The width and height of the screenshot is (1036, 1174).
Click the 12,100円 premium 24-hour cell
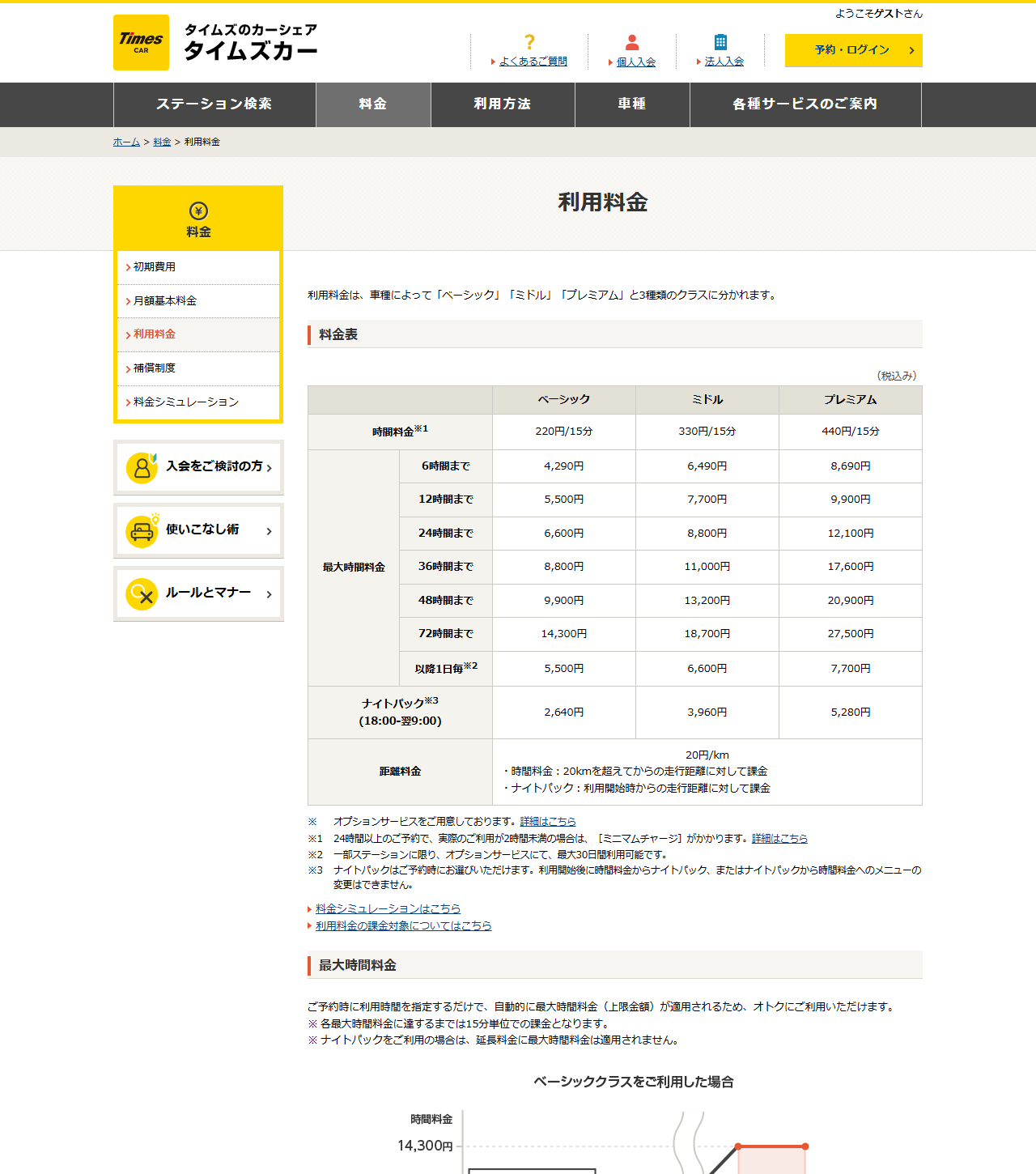click(x=851, y=534)
